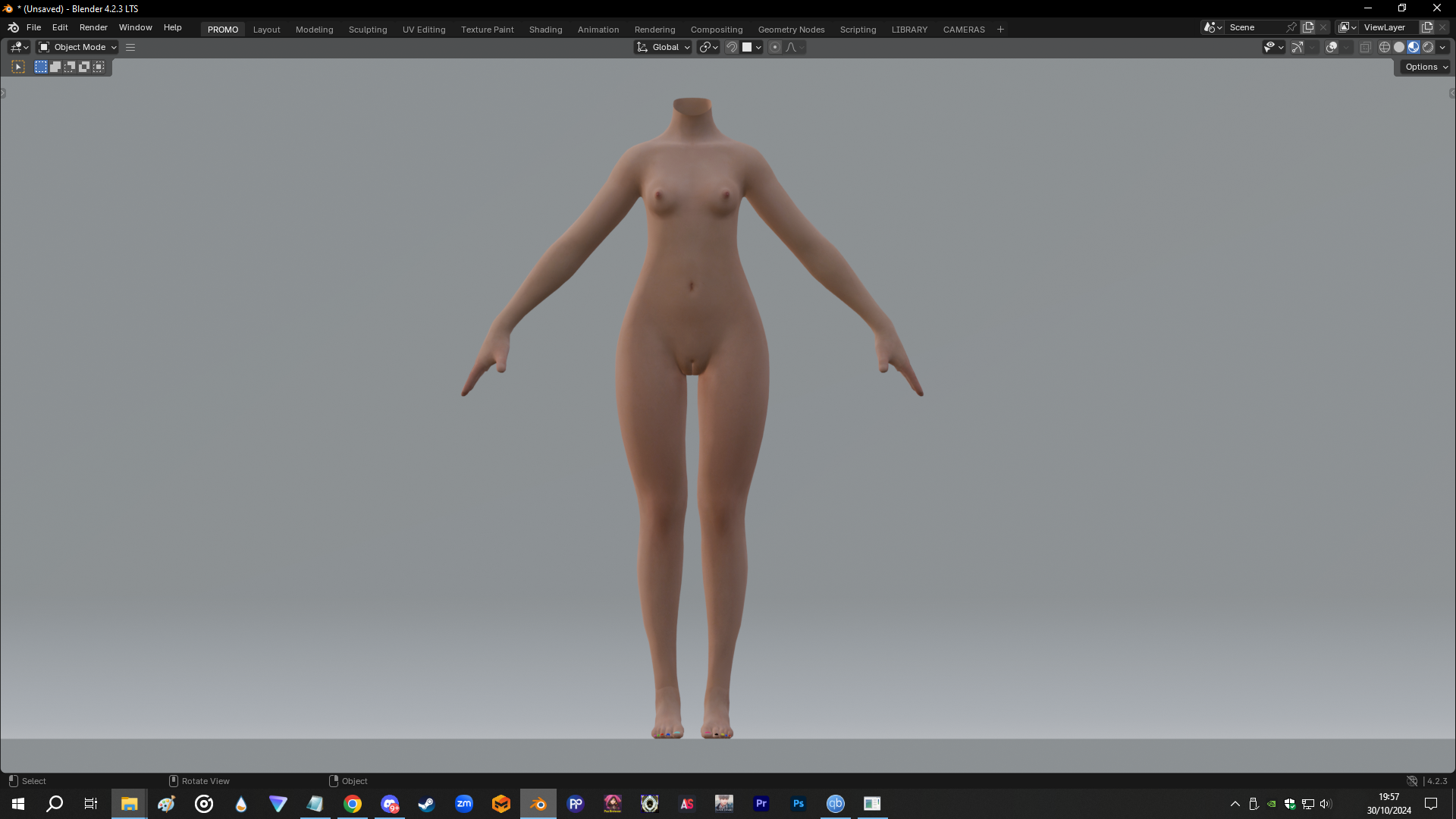The width and height of the screenshot is (1456, 819).
Task: Open the Edit menu
Action: (x=60, y=27)
